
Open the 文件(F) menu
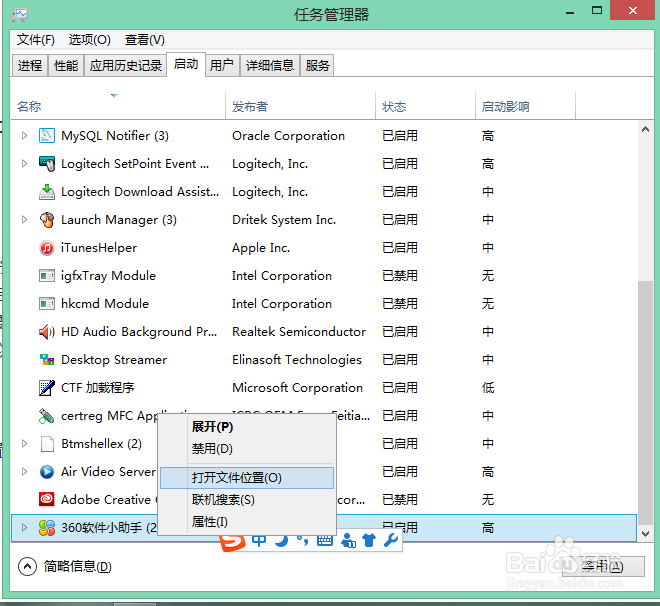tap(36, 40)
